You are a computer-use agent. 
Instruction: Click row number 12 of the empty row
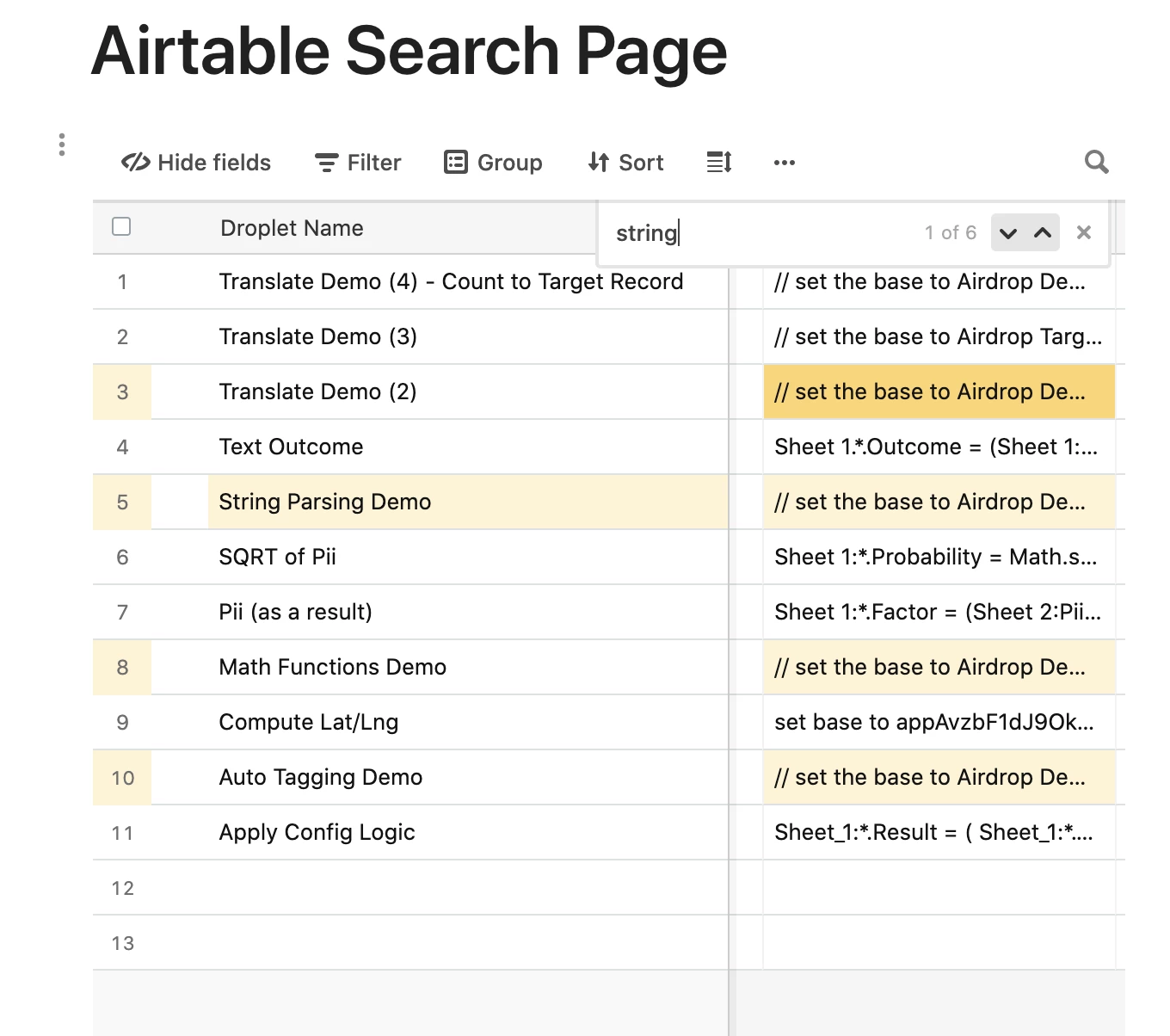point(122,887)
